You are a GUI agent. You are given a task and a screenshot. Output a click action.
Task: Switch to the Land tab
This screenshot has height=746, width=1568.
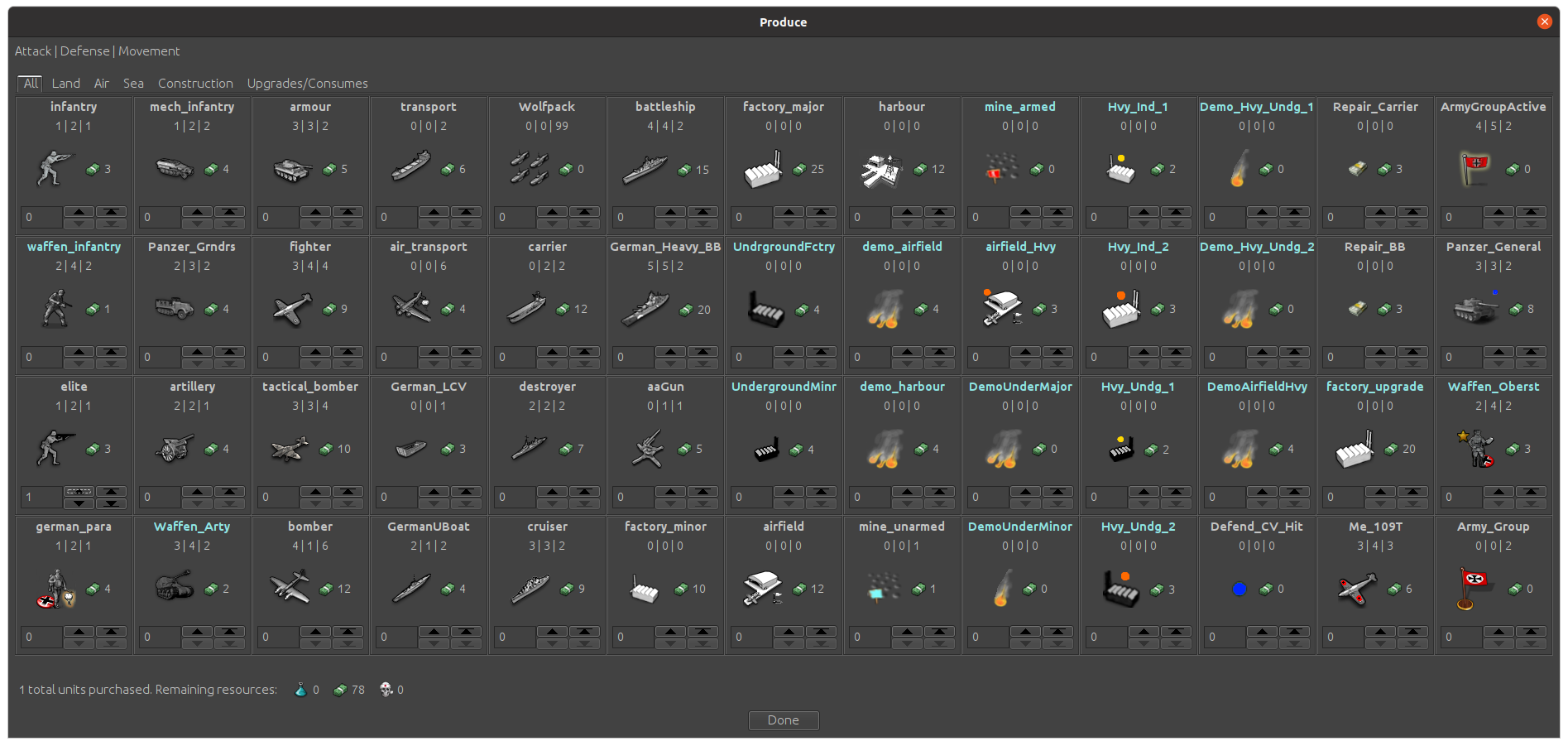pyautogui.click(x=66, y=83)
